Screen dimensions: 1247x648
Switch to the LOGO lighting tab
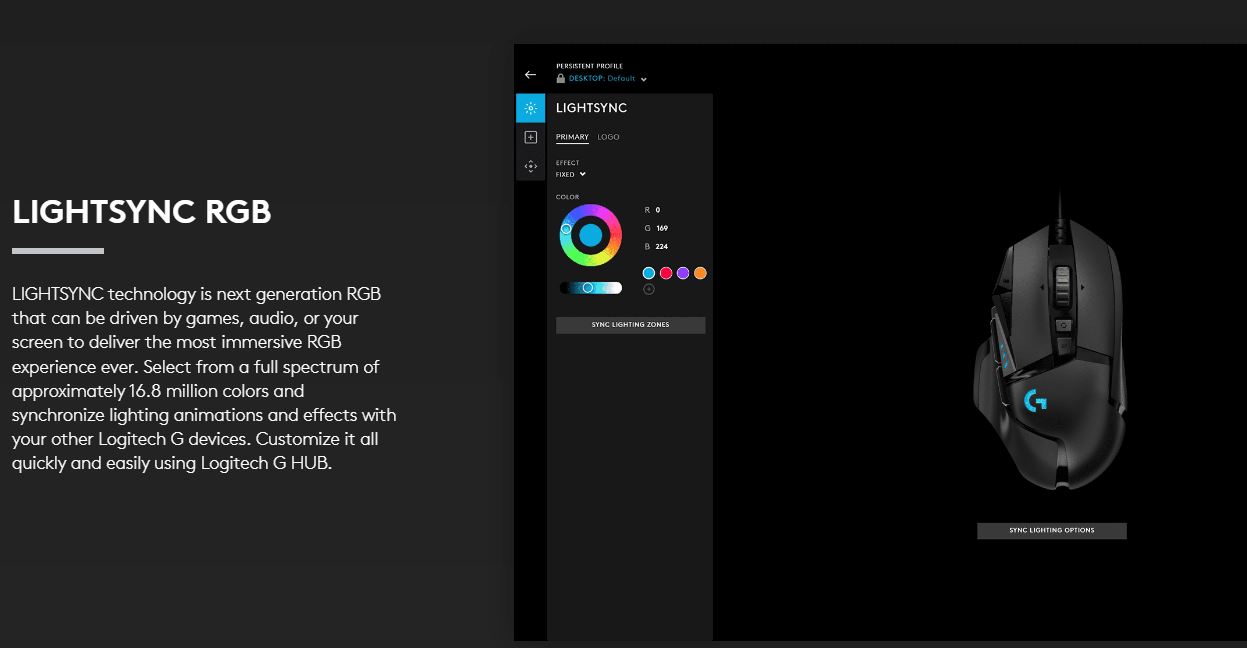[x=609, y=137]
